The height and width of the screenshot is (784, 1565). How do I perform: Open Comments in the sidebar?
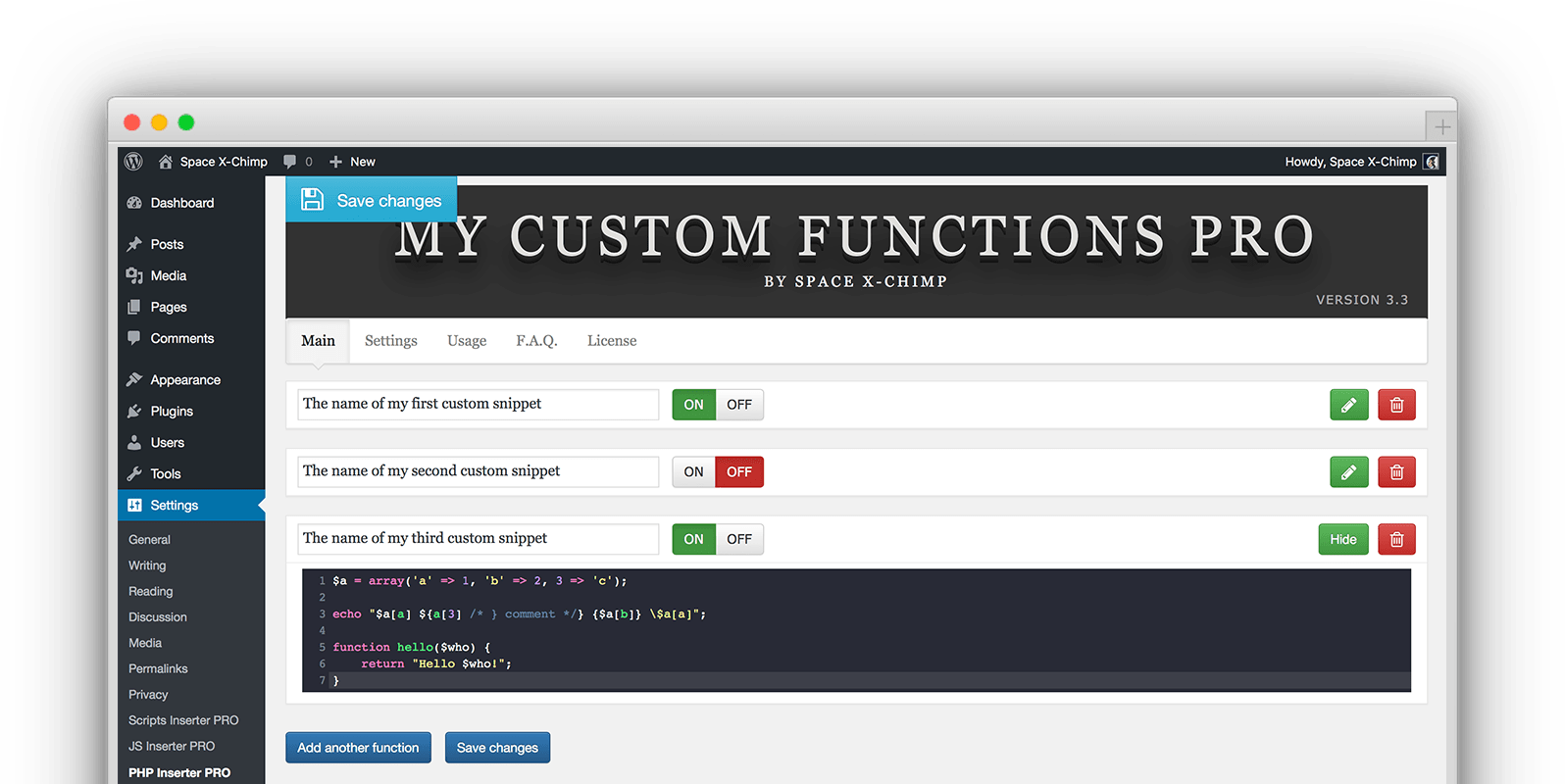click(x=171, y=338)
